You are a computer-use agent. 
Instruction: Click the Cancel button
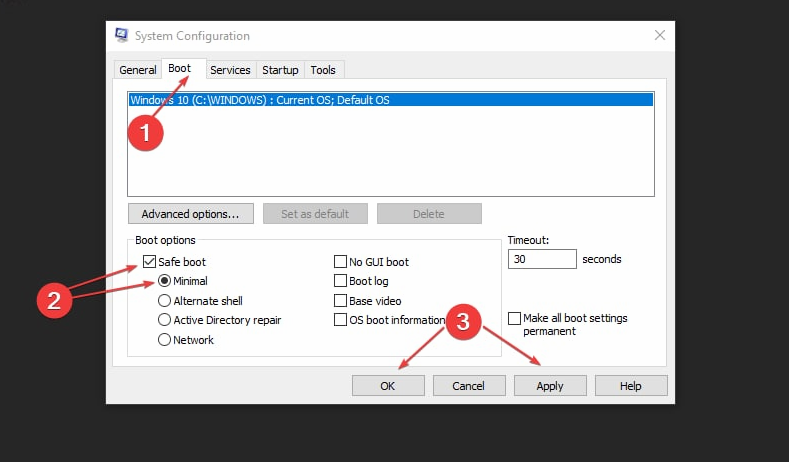469,386
